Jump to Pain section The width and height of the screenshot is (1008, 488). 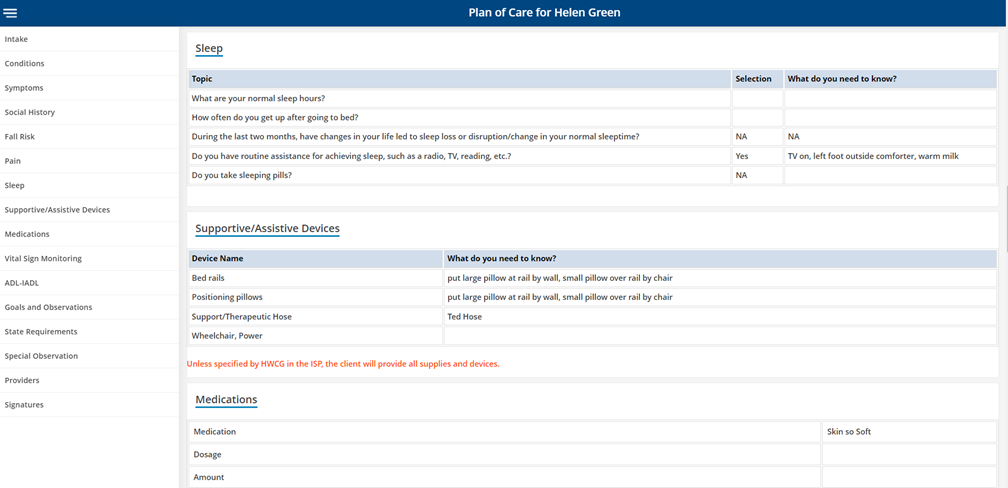coord(13,161)
